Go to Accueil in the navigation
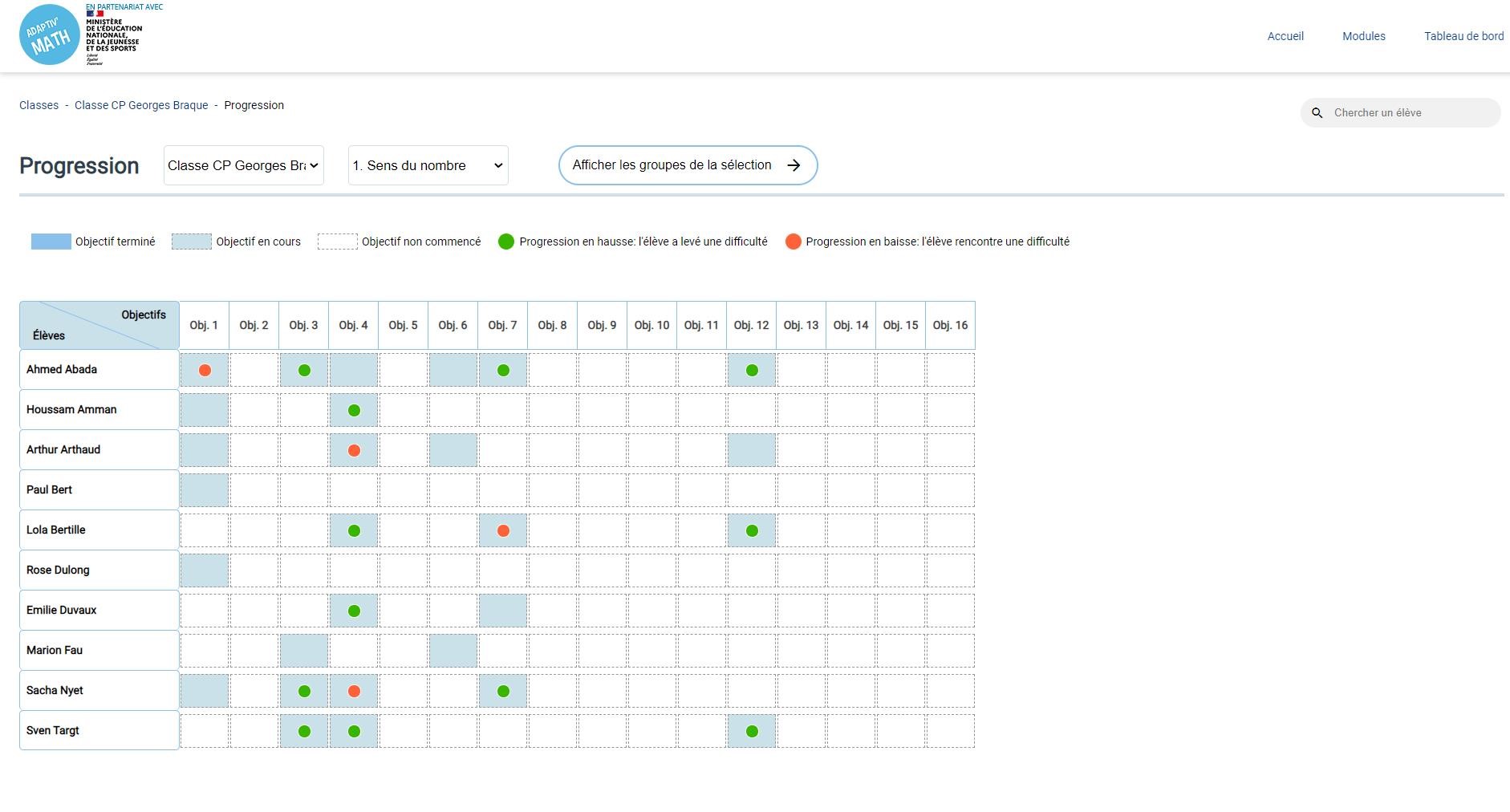This screenshot has height=812, width=1510. [1285, 36]
